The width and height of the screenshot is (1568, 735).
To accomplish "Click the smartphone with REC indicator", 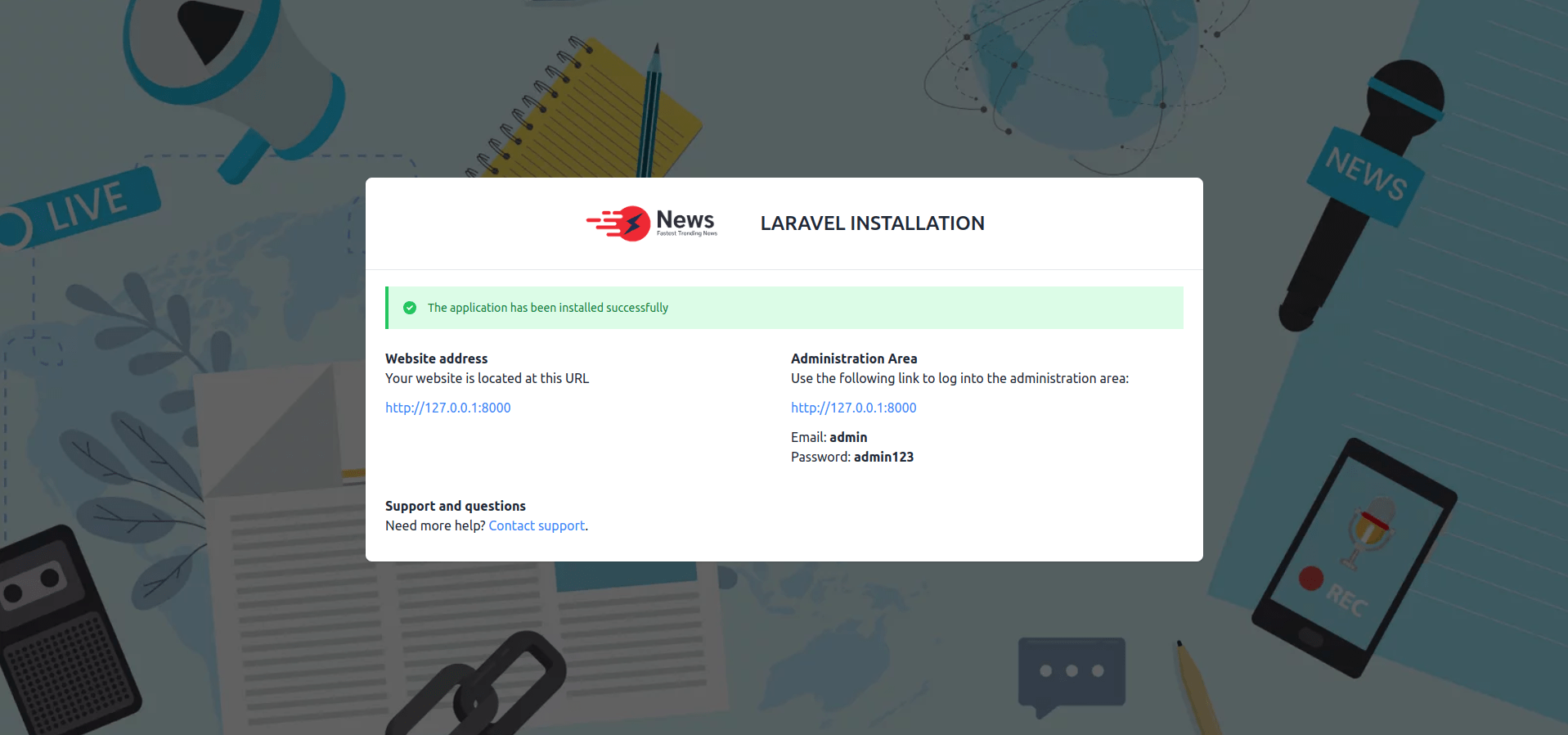I will (1354, 557).
